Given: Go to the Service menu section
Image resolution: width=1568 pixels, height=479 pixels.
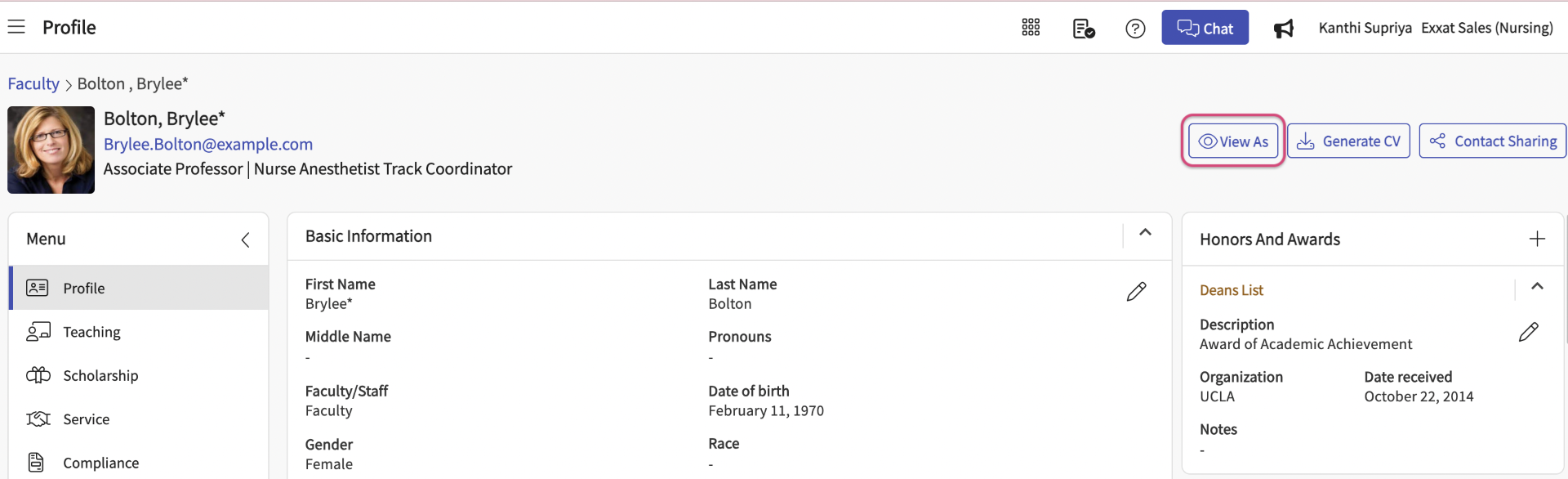Looking at the screenshot, I should click(x=86, y=419).
